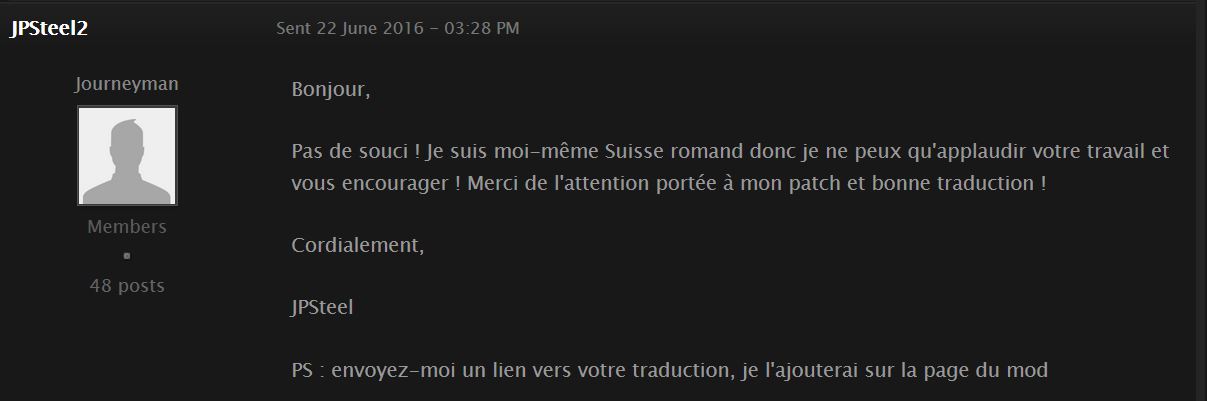This screenshot has height=401, width=1207.
Task: Click the small reputation pip below Members
Action: (127, 256)
